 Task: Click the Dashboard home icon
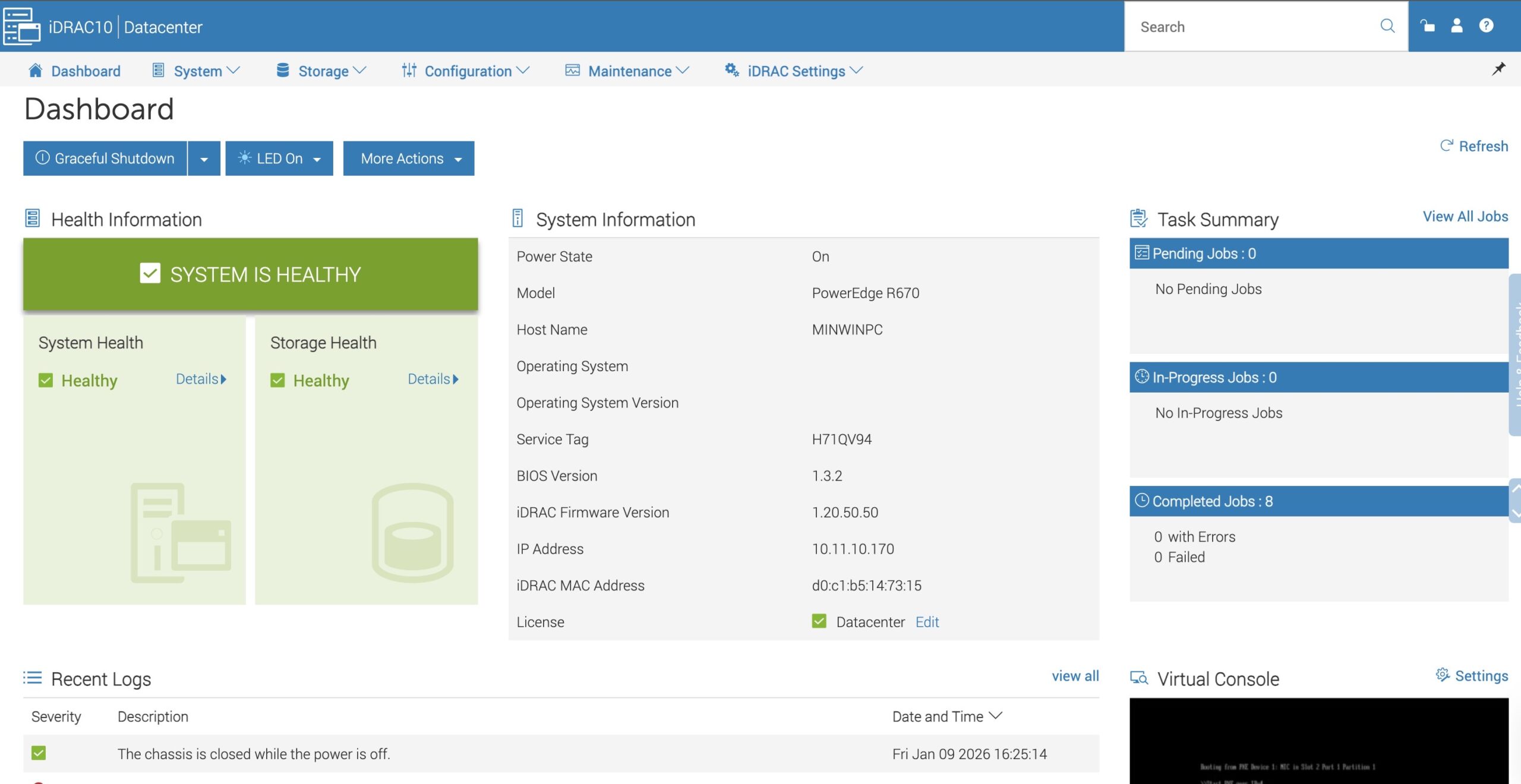tap(35, 71)
